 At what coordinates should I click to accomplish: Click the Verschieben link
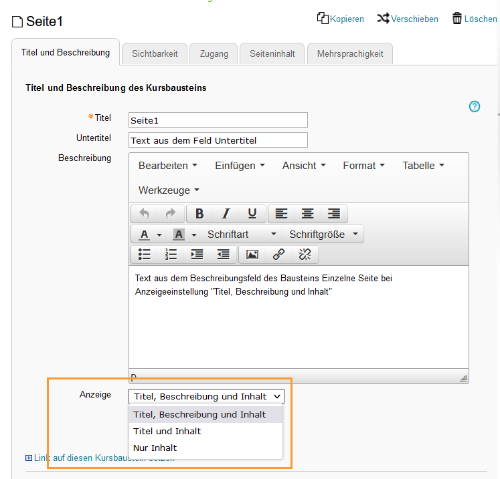click(408, 19)
